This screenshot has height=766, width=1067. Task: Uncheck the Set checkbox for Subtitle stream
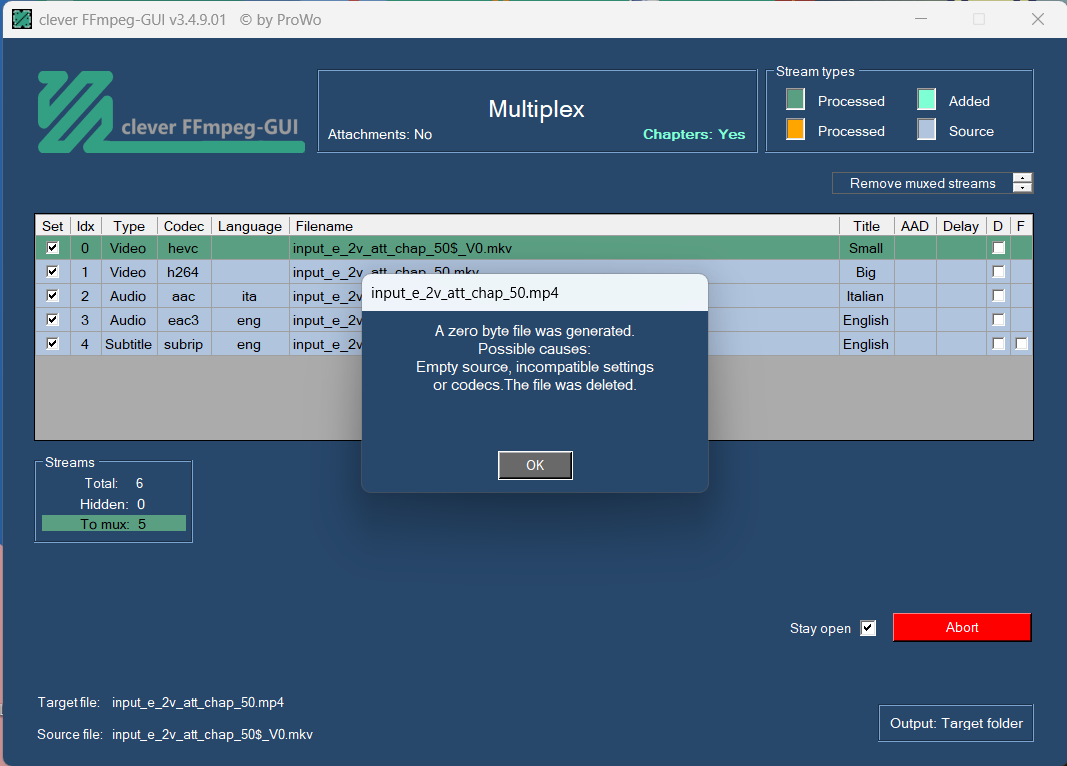point(52,344)
